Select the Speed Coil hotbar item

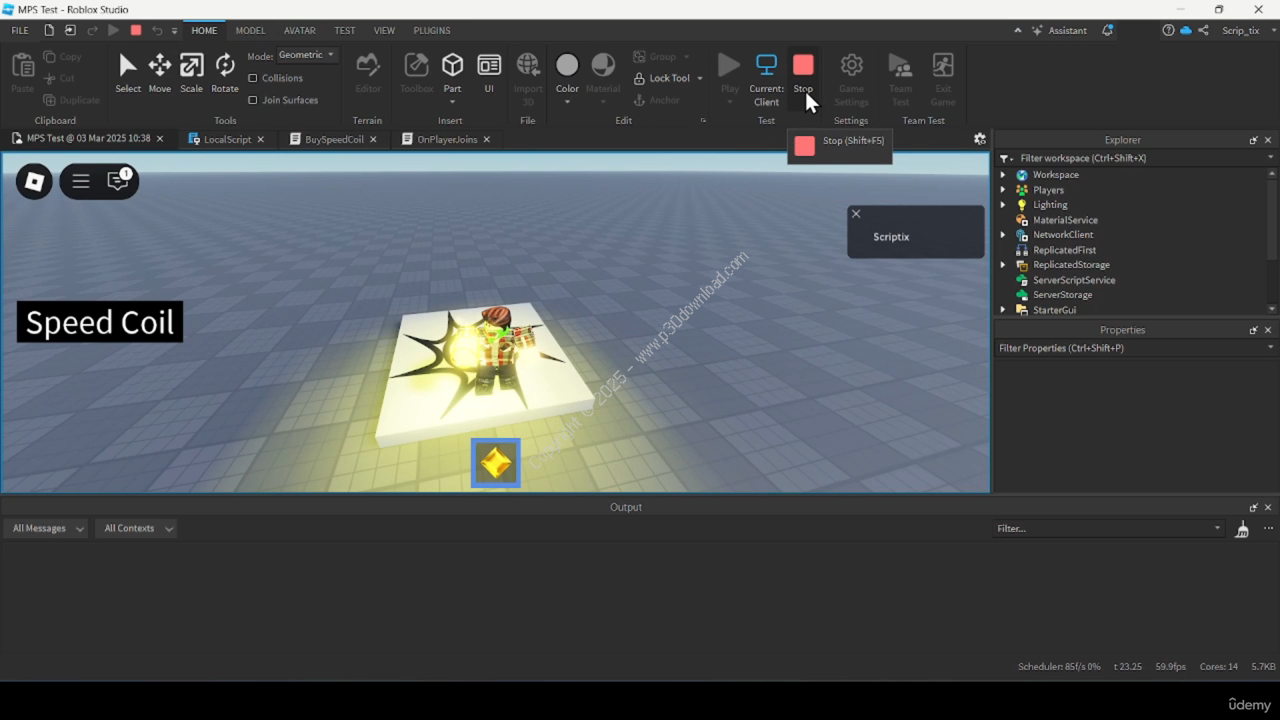point(496,463)
